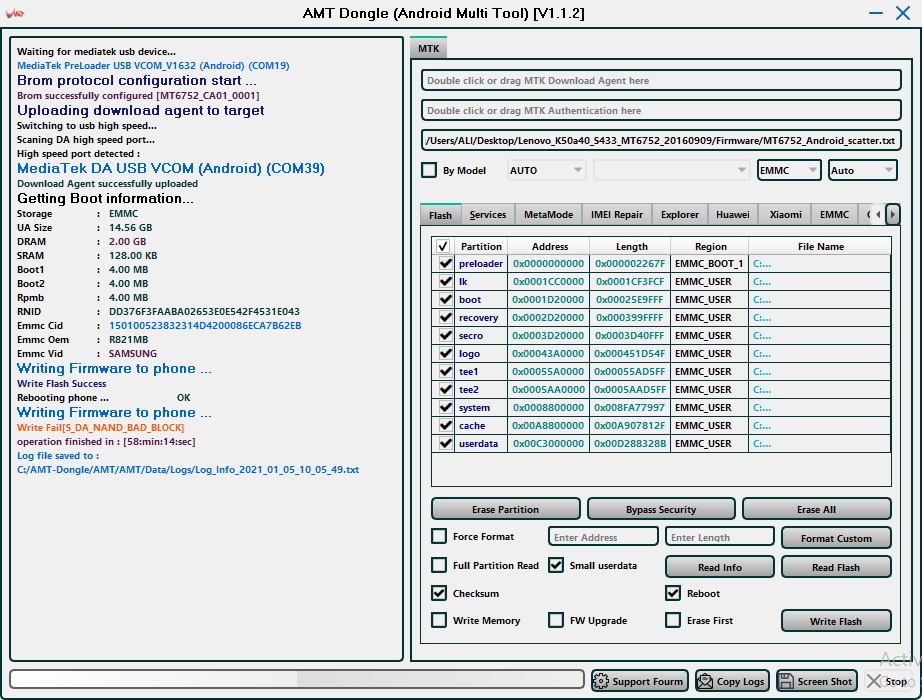Click the Read Info button
Image resolution: width=922 pixels, height=700 pixels.
click(720, 566)
